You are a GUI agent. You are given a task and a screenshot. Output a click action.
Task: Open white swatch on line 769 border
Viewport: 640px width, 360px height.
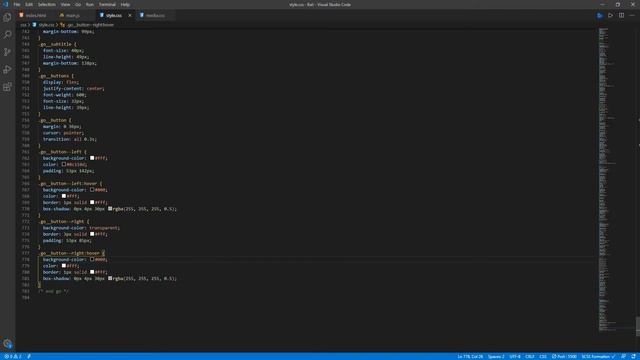pos(92,202)
